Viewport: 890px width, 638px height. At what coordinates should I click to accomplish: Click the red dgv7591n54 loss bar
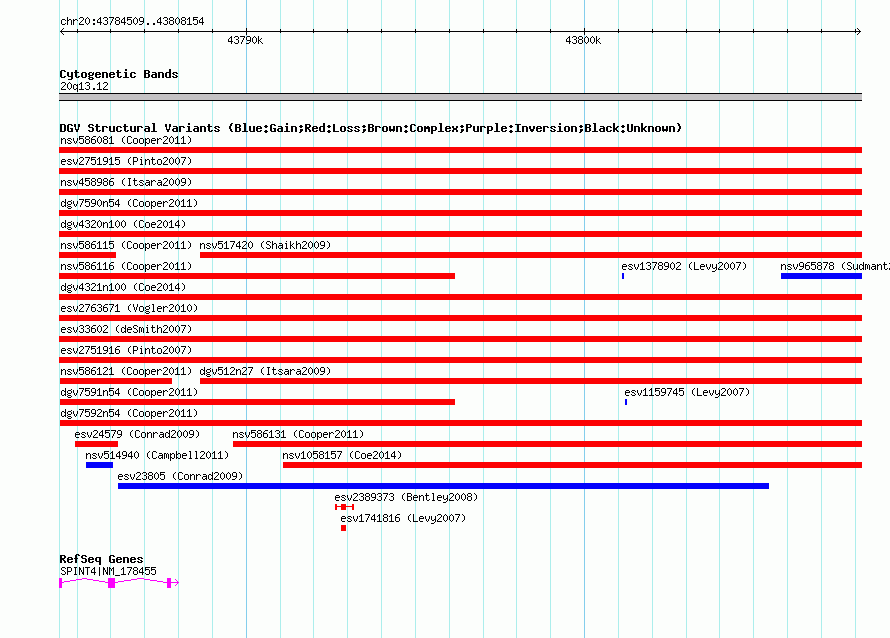coord(257,402)
